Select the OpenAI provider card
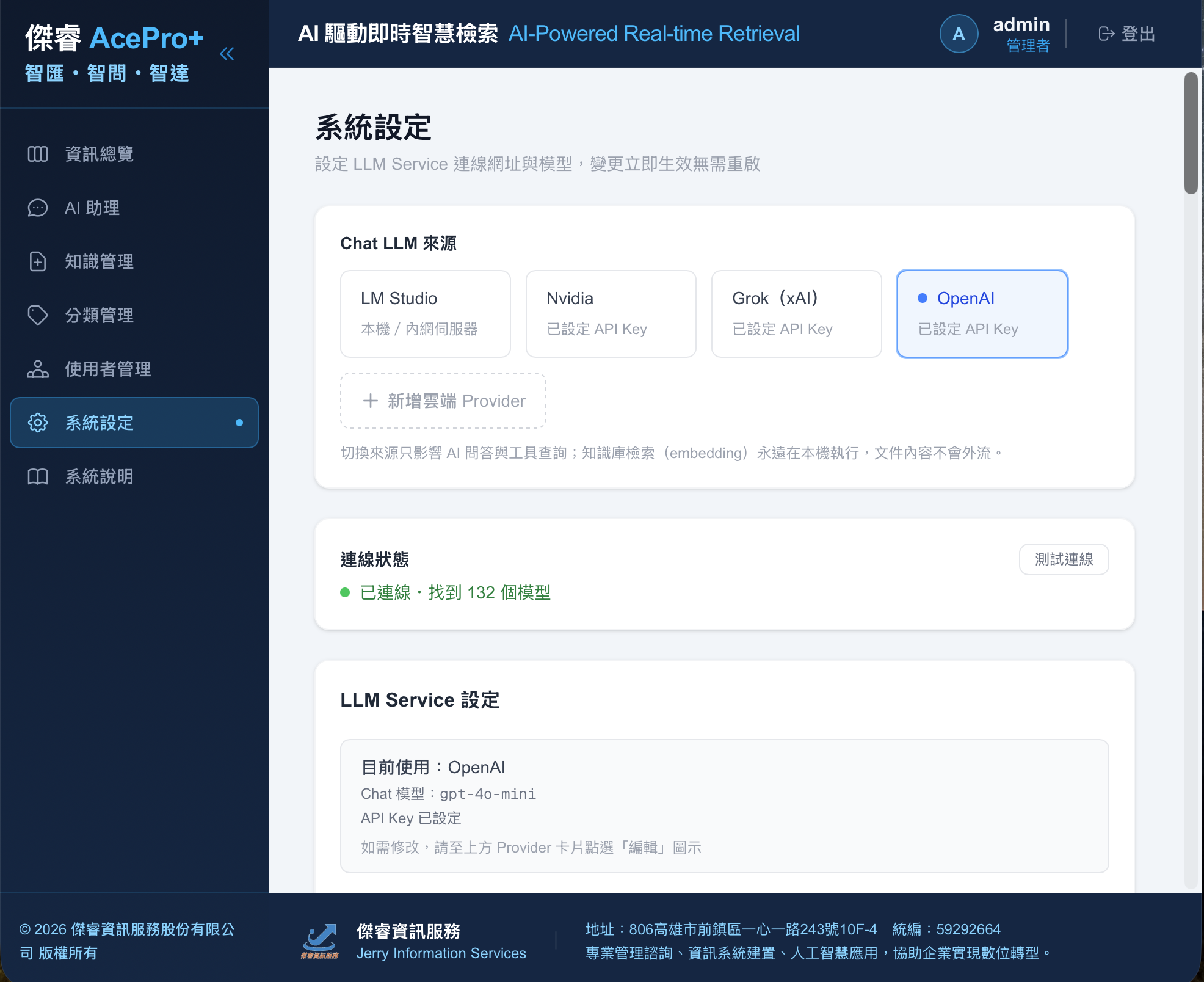This screenshot has height=982, width=1204. point(982,314)
